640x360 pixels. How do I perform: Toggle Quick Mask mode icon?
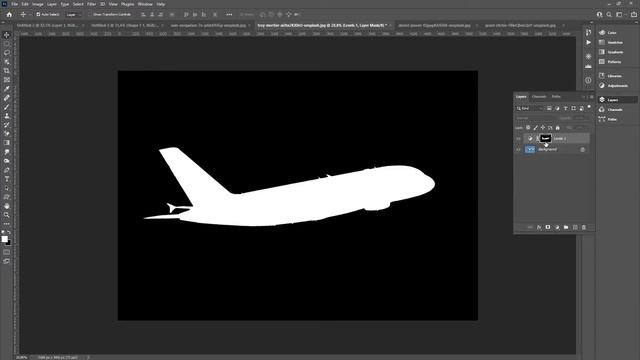[7, 252]
